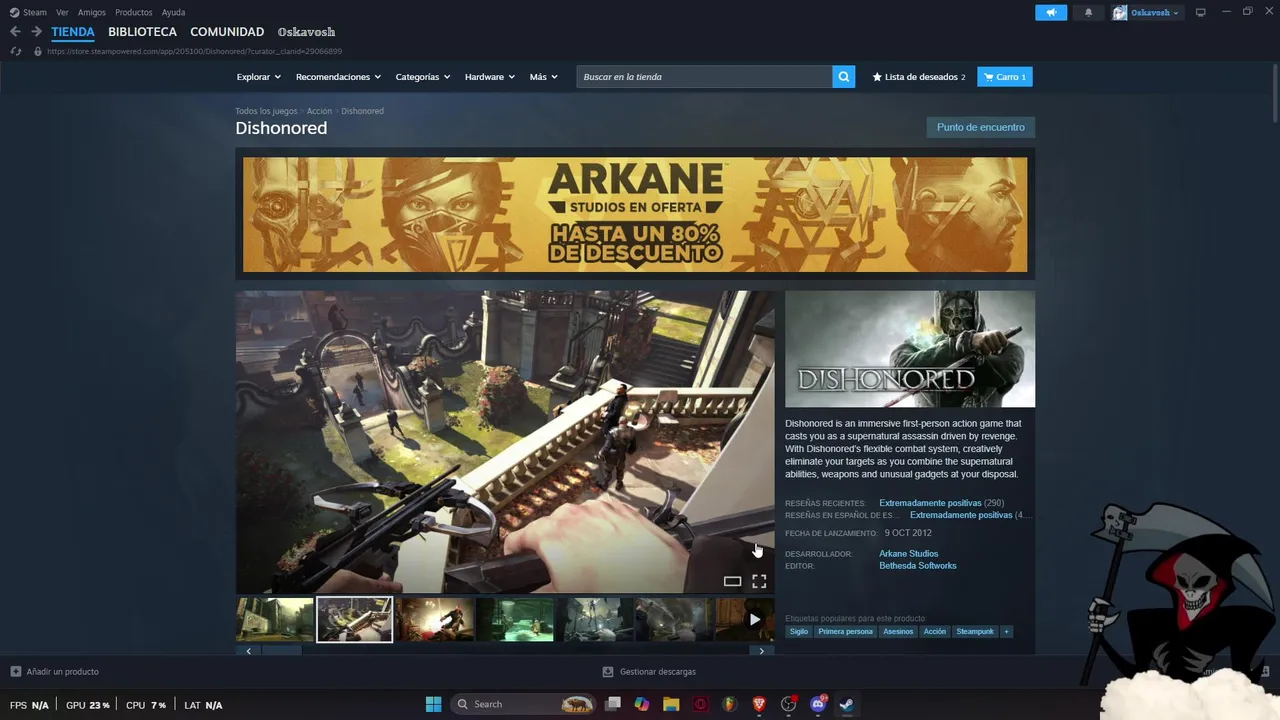Select the Asesinos tag

pos(898,632)
